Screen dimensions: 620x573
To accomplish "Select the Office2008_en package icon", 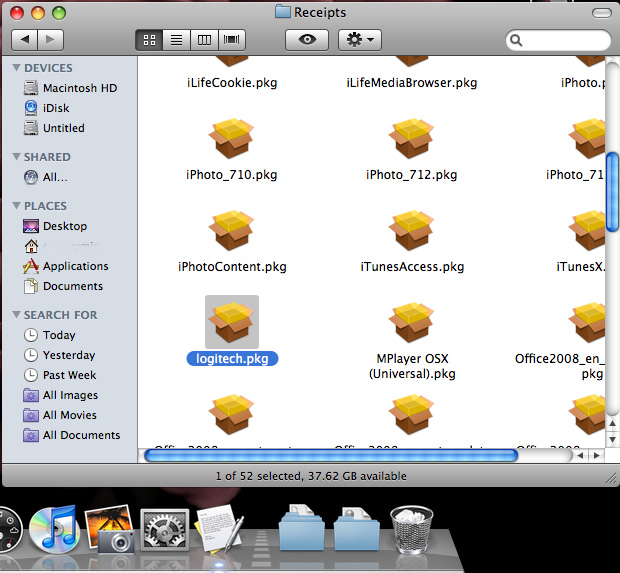I will [586, 323].
